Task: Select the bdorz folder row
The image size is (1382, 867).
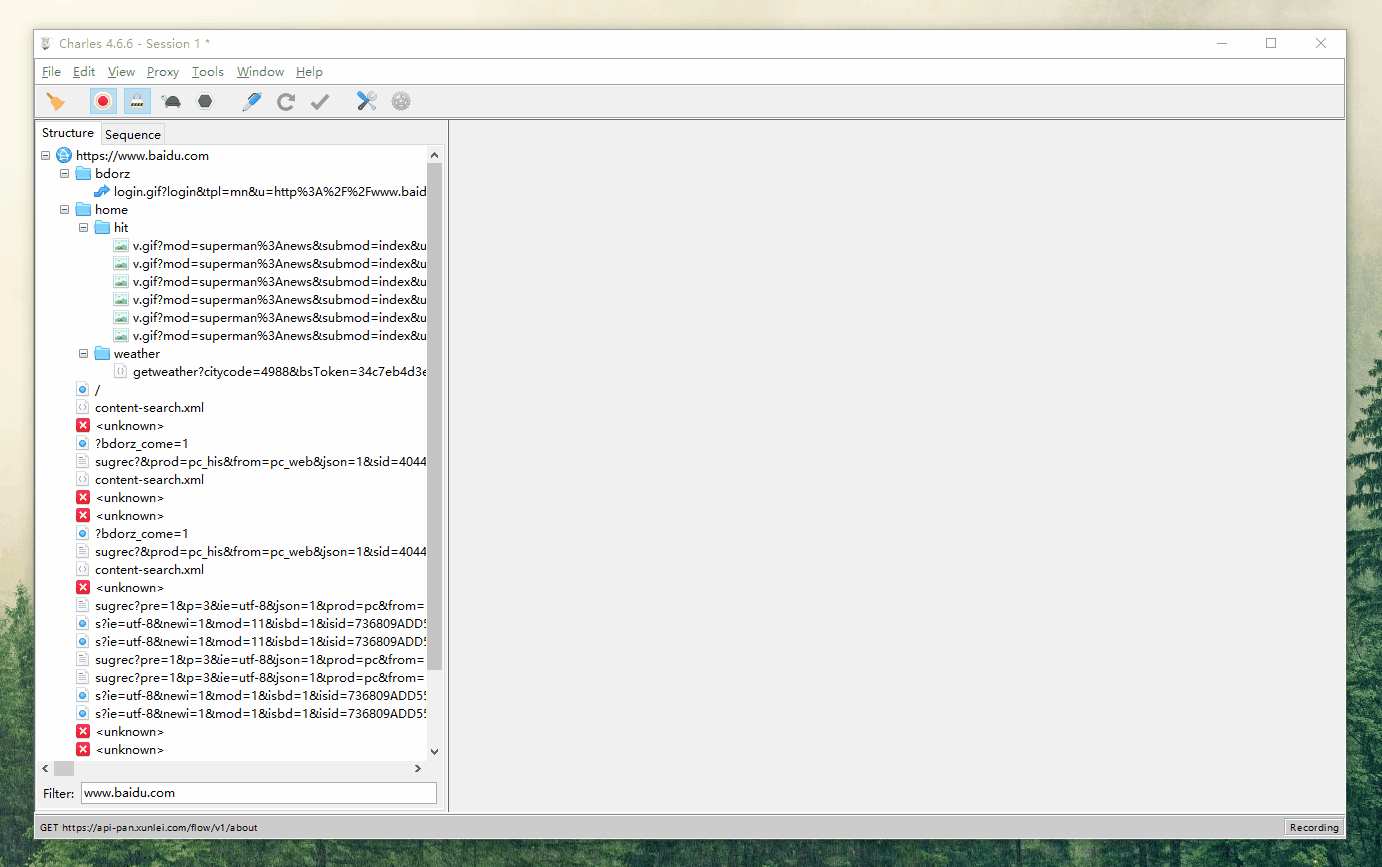Action: [x=103, y=173]
